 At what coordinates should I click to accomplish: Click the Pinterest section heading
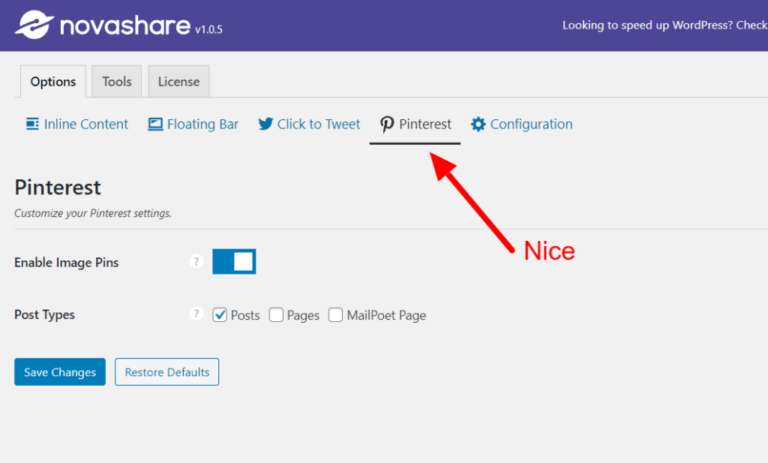57,187
